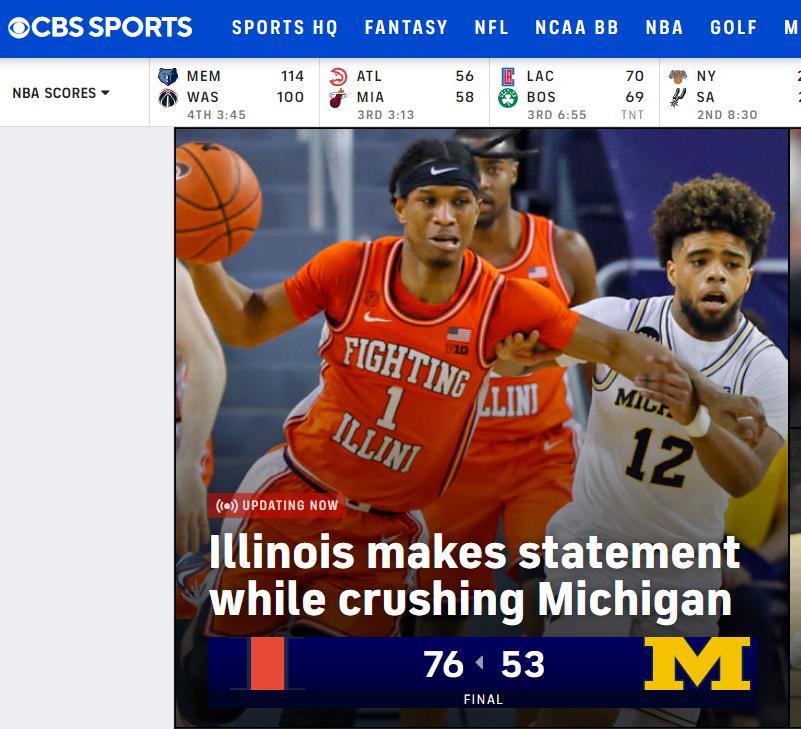Click the San Antonio Spurs logo

point(678,97)
